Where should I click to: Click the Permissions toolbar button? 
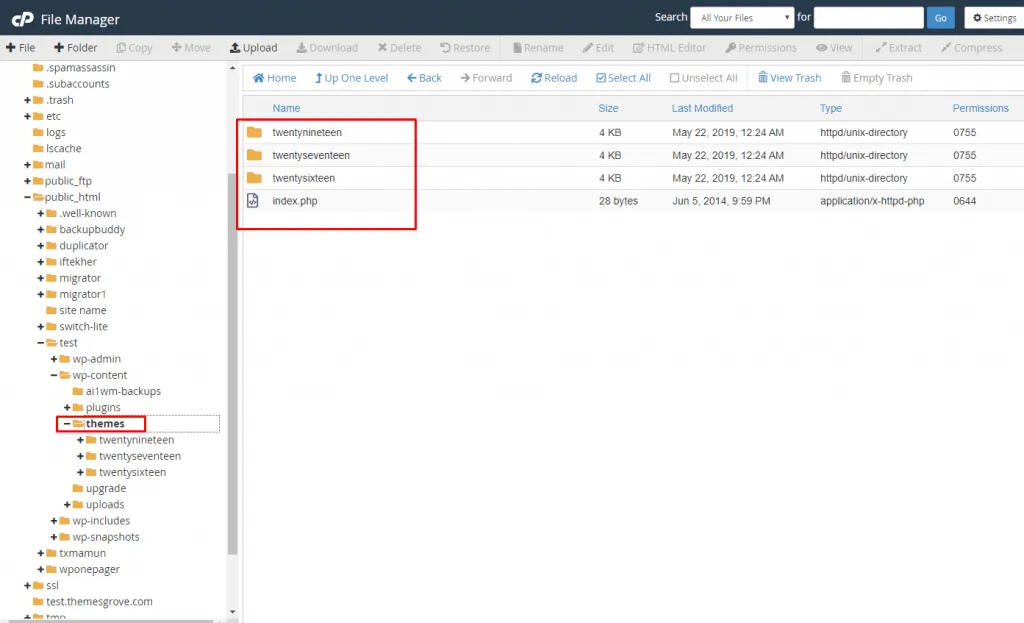pyautogui.click(x=761, y=48)
